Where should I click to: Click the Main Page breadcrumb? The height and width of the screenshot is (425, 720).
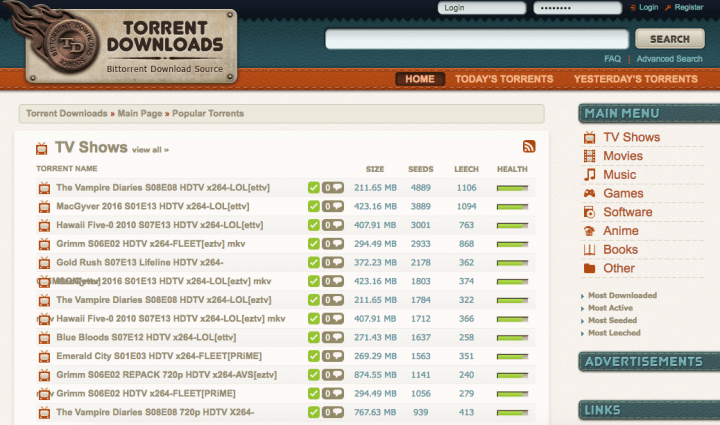click(x=140, y=113)
